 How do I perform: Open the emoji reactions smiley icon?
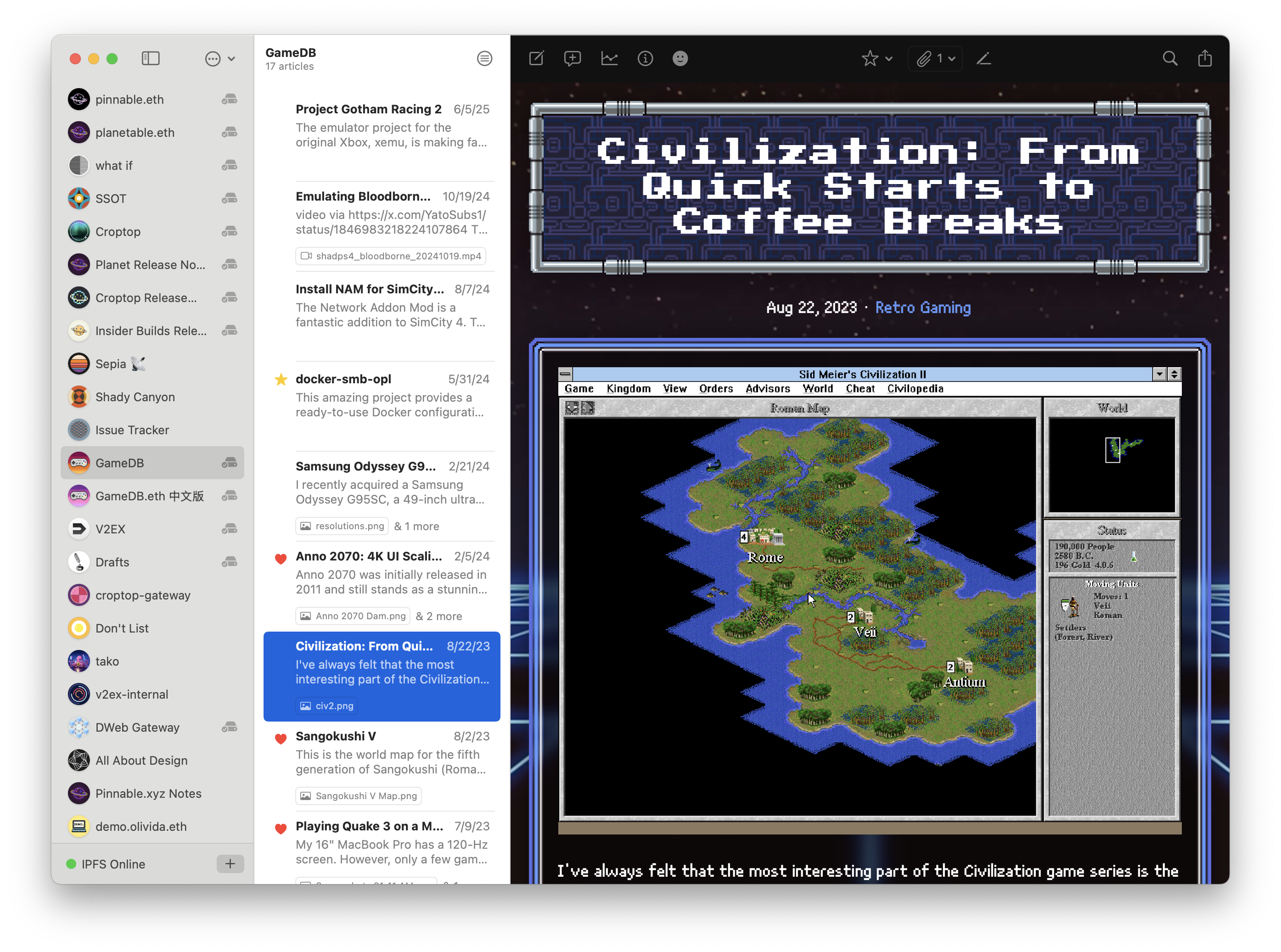coord(680,58)
